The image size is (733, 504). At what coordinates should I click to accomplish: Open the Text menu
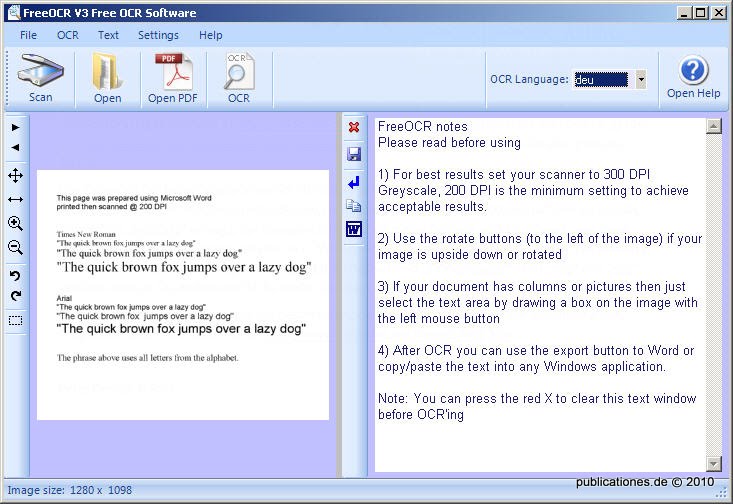[x=108, y=35]
